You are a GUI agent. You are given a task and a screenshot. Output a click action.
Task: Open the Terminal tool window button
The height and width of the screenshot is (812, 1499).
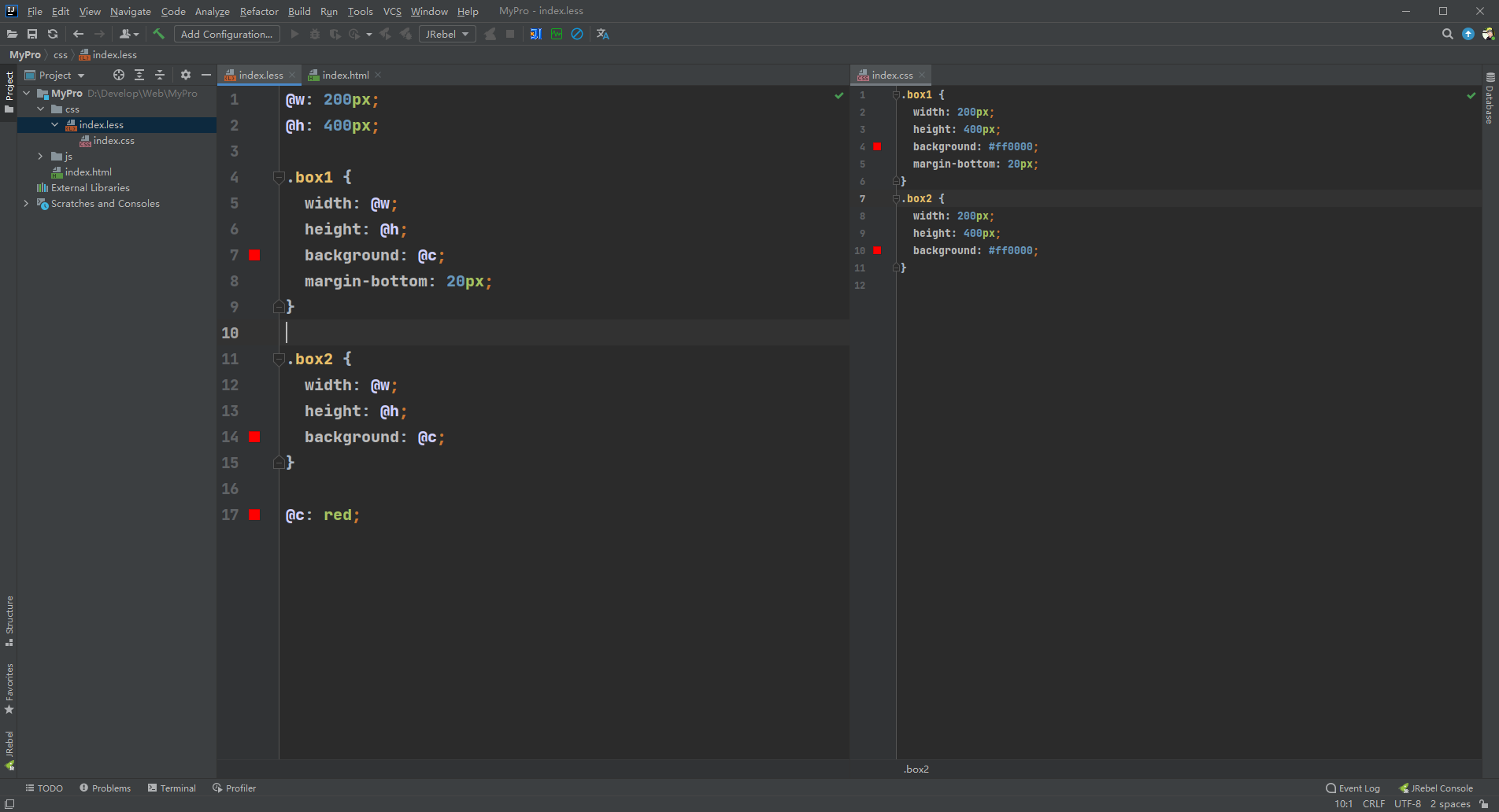[x=172, y=788]
